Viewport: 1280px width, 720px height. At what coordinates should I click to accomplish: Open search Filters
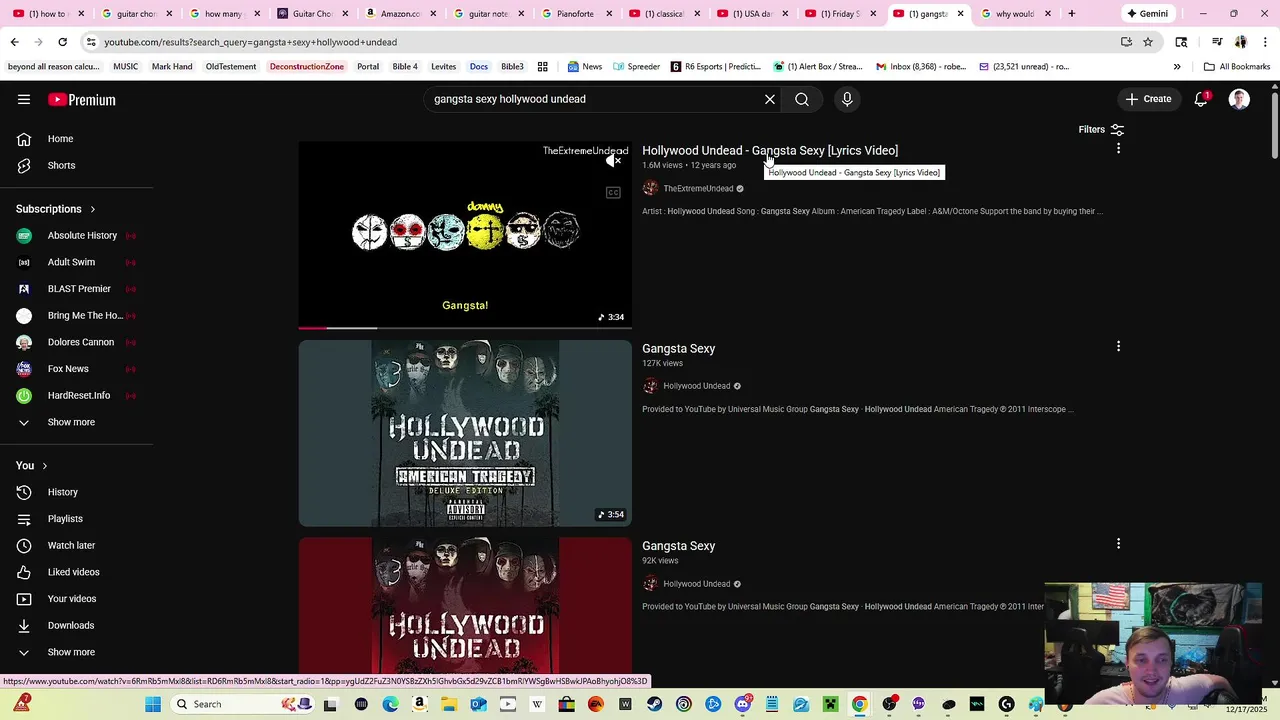pyautogui.click(x=1101, y=130)
